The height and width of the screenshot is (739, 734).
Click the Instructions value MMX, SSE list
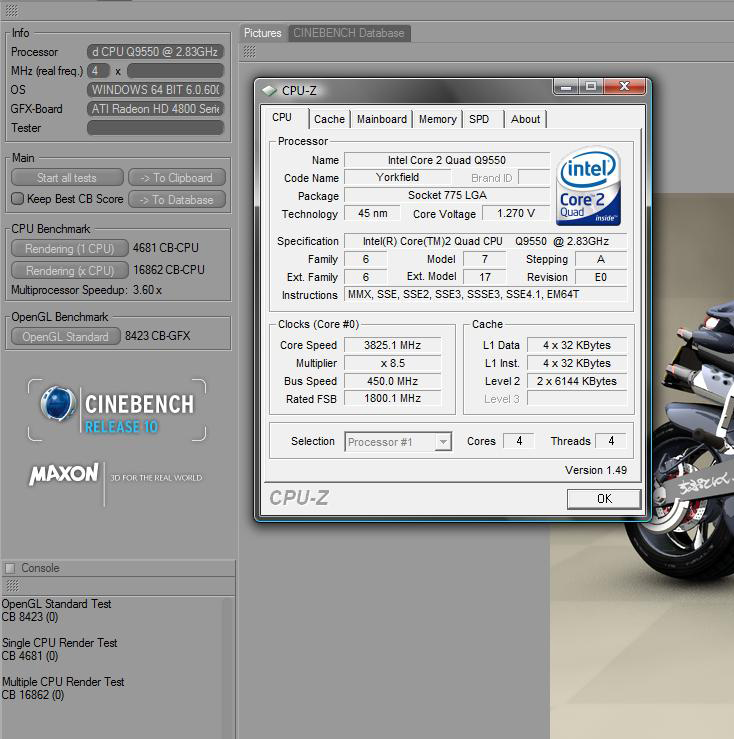pos(485,295)
